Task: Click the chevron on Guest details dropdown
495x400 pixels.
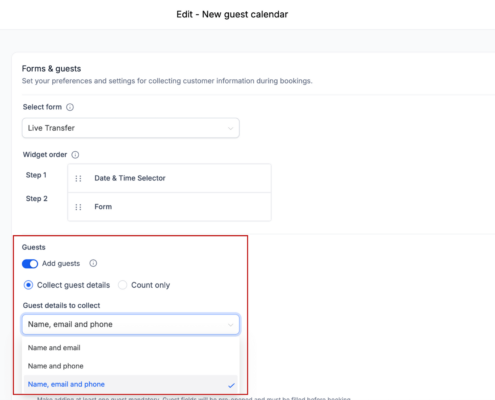Action: tap(230, 325)
